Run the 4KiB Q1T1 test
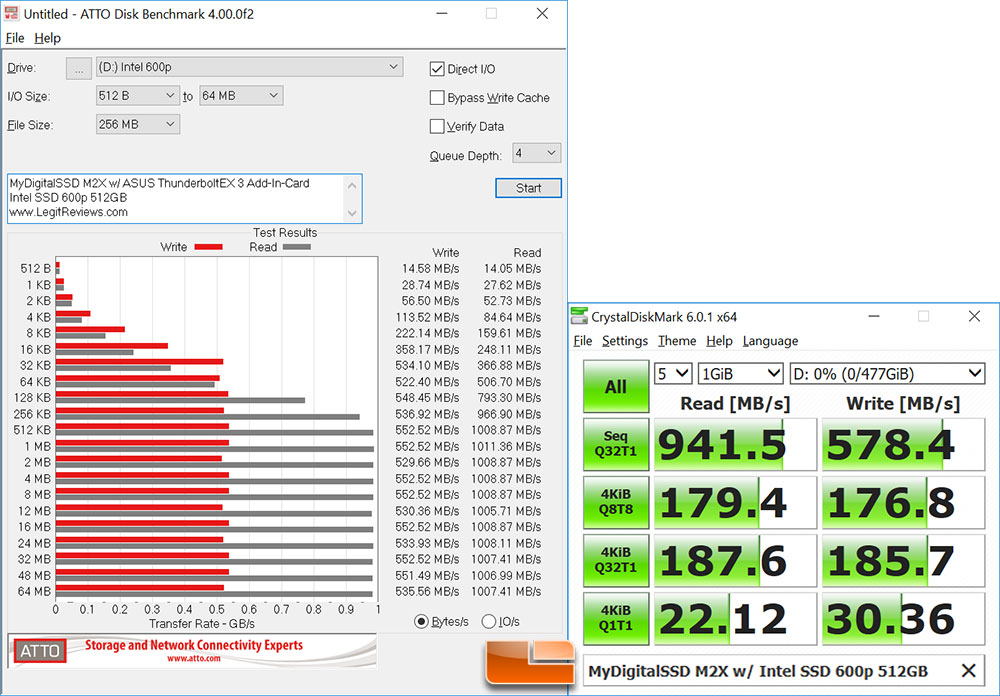This screenshot has width=1000, height=696. (x=615, y=618)
